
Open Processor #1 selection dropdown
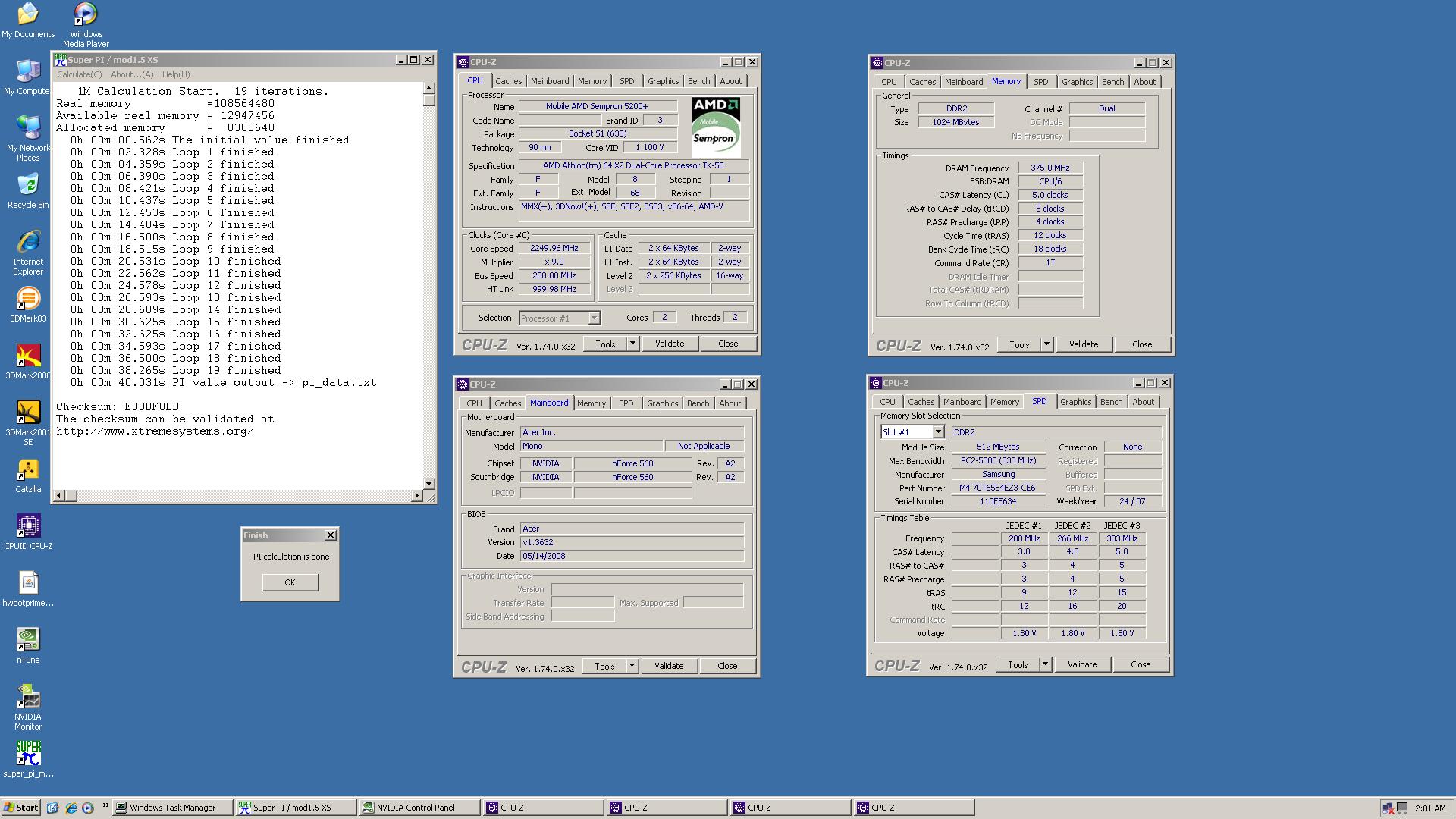point(594,318)
